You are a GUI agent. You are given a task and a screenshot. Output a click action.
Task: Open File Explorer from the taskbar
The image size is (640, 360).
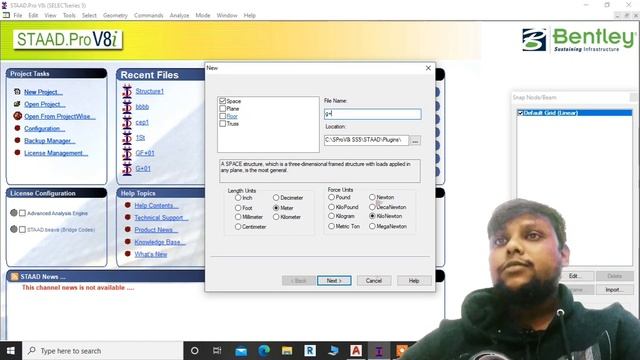(287, 351)
